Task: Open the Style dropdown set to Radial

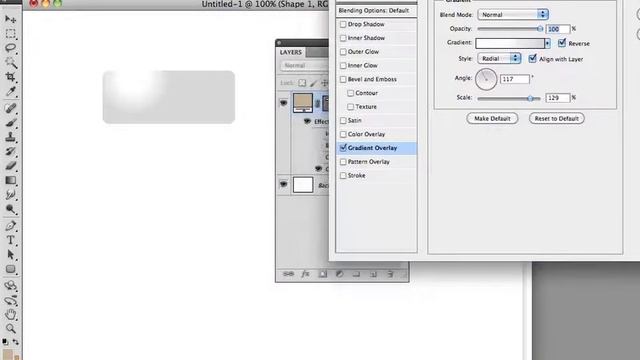Action: [499, 59]
